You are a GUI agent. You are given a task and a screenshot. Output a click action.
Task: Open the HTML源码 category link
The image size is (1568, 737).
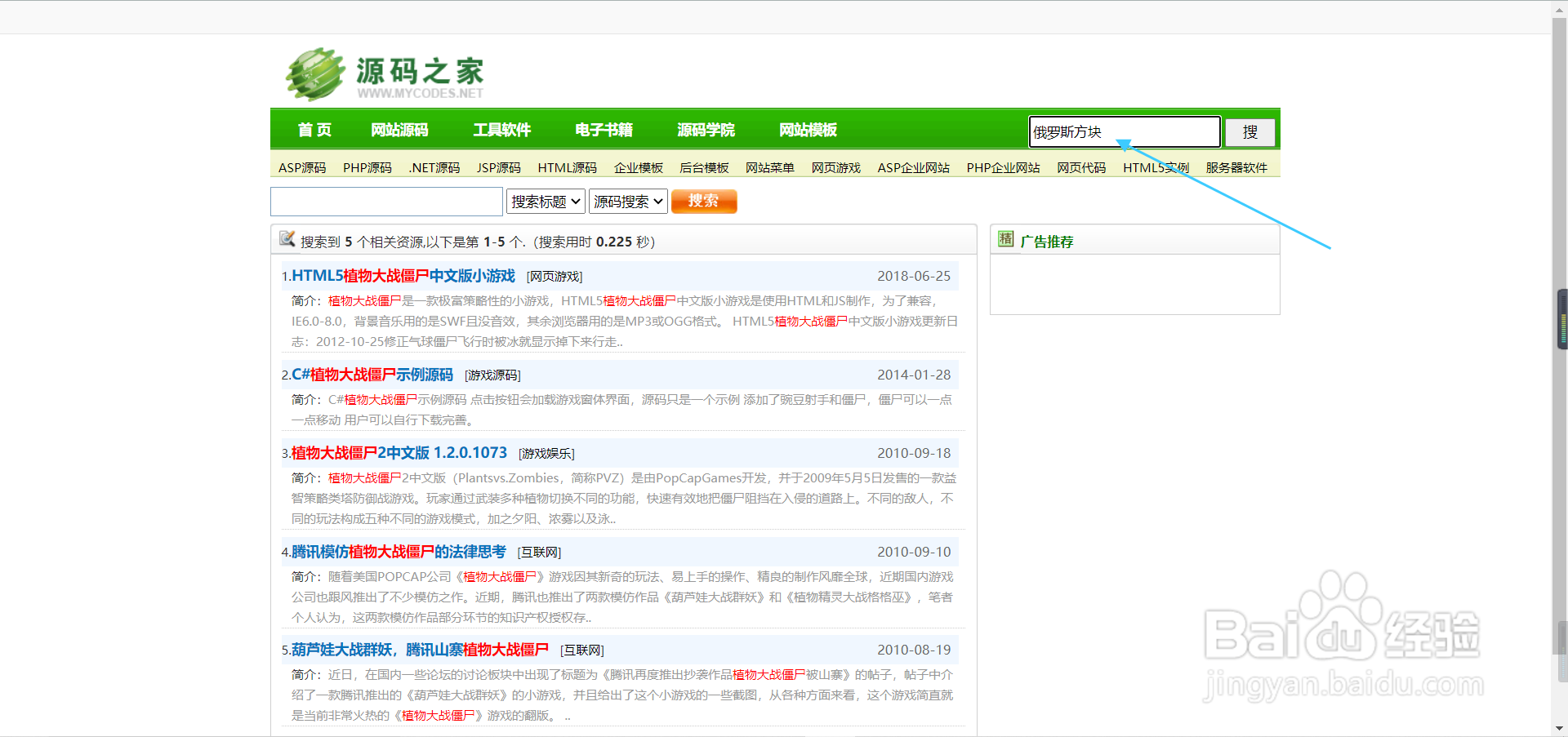coord(568,167)
